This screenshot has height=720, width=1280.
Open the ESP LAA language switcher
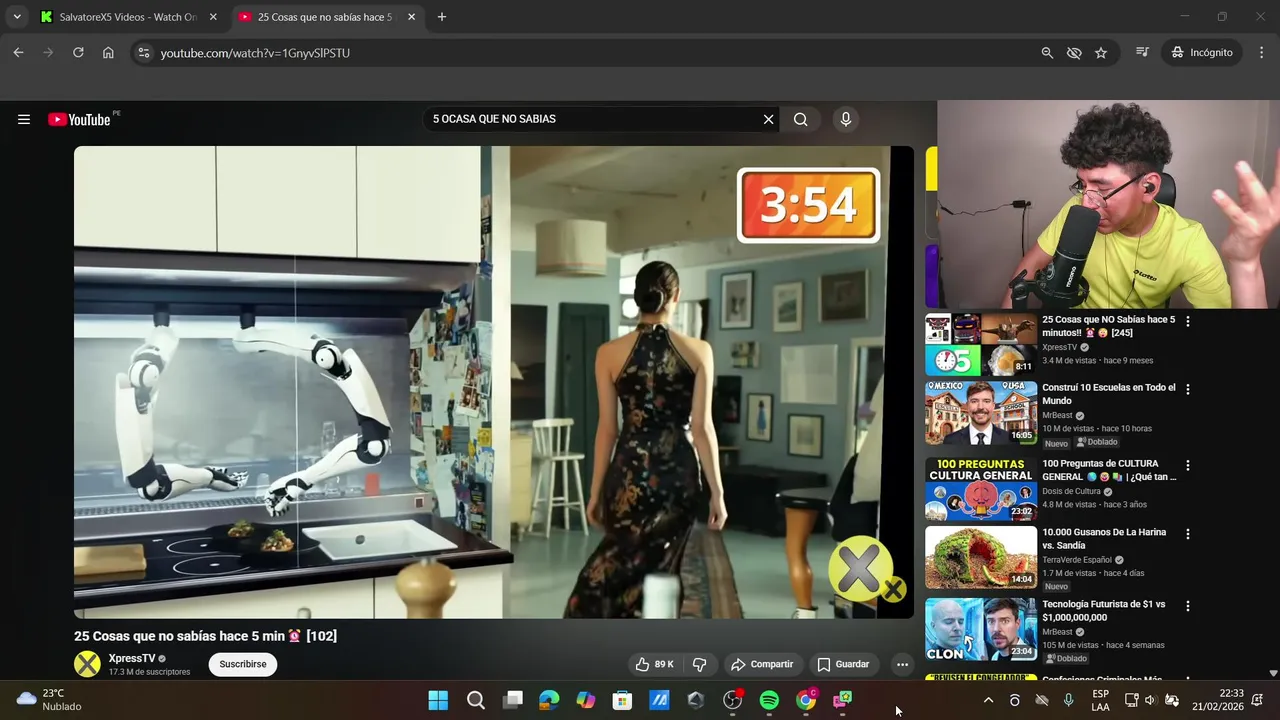click(1100, 701)
